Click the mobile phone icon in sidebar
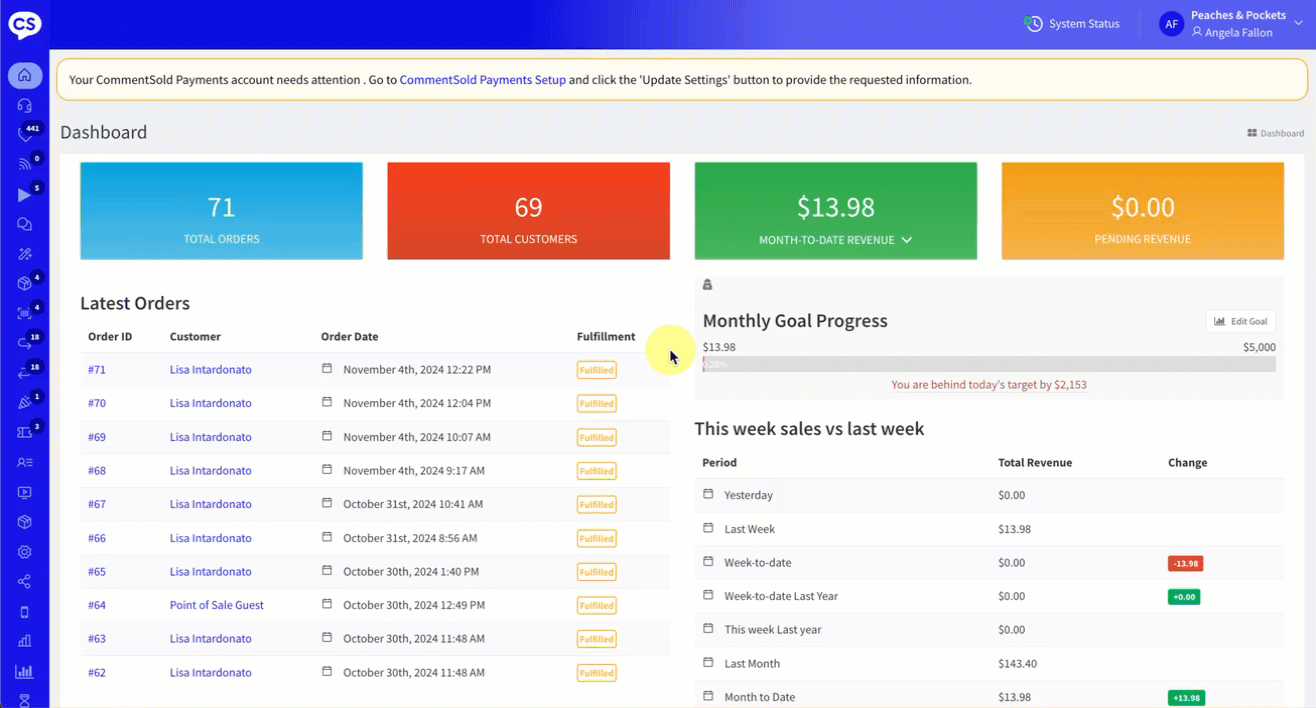This screenshot has width=1316, height=708. [x=25, y=612]
